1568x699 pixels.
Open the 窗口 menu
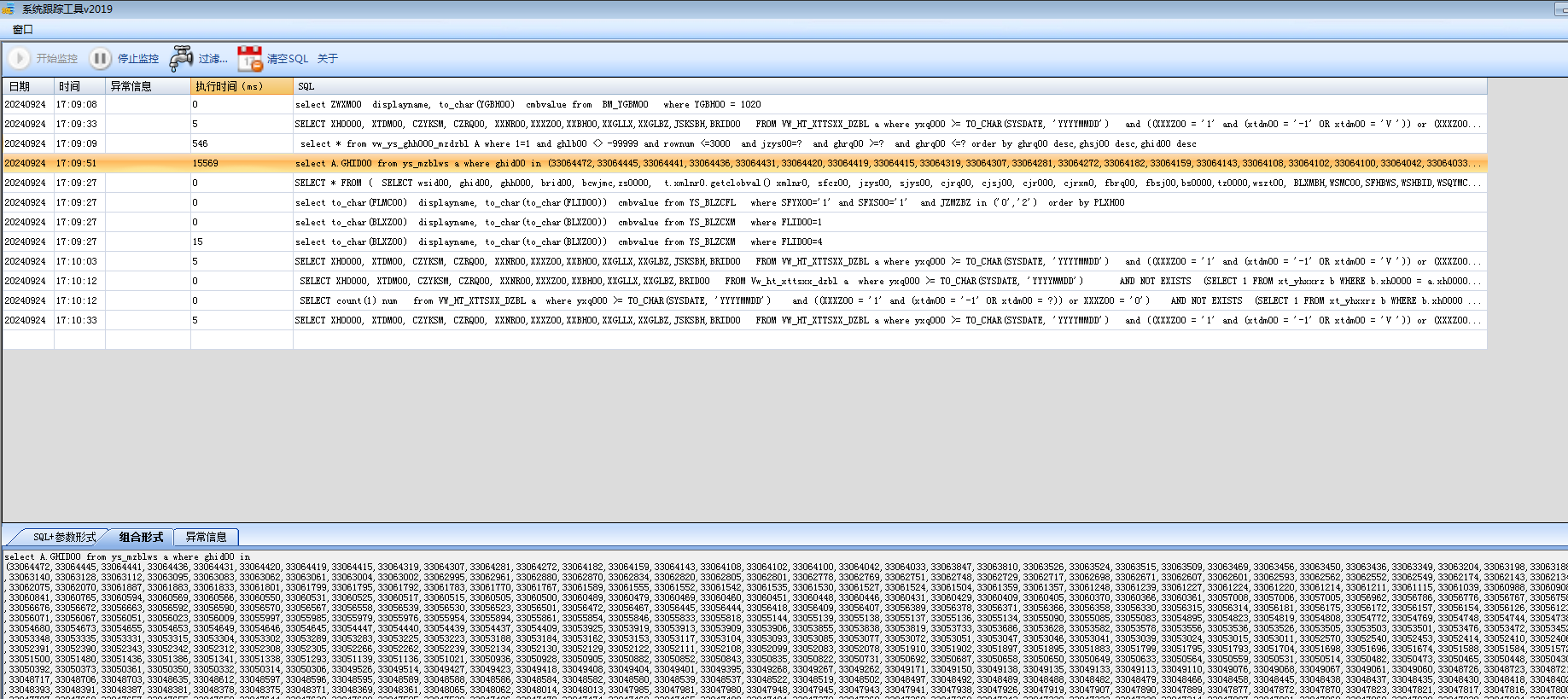point(23,29)
